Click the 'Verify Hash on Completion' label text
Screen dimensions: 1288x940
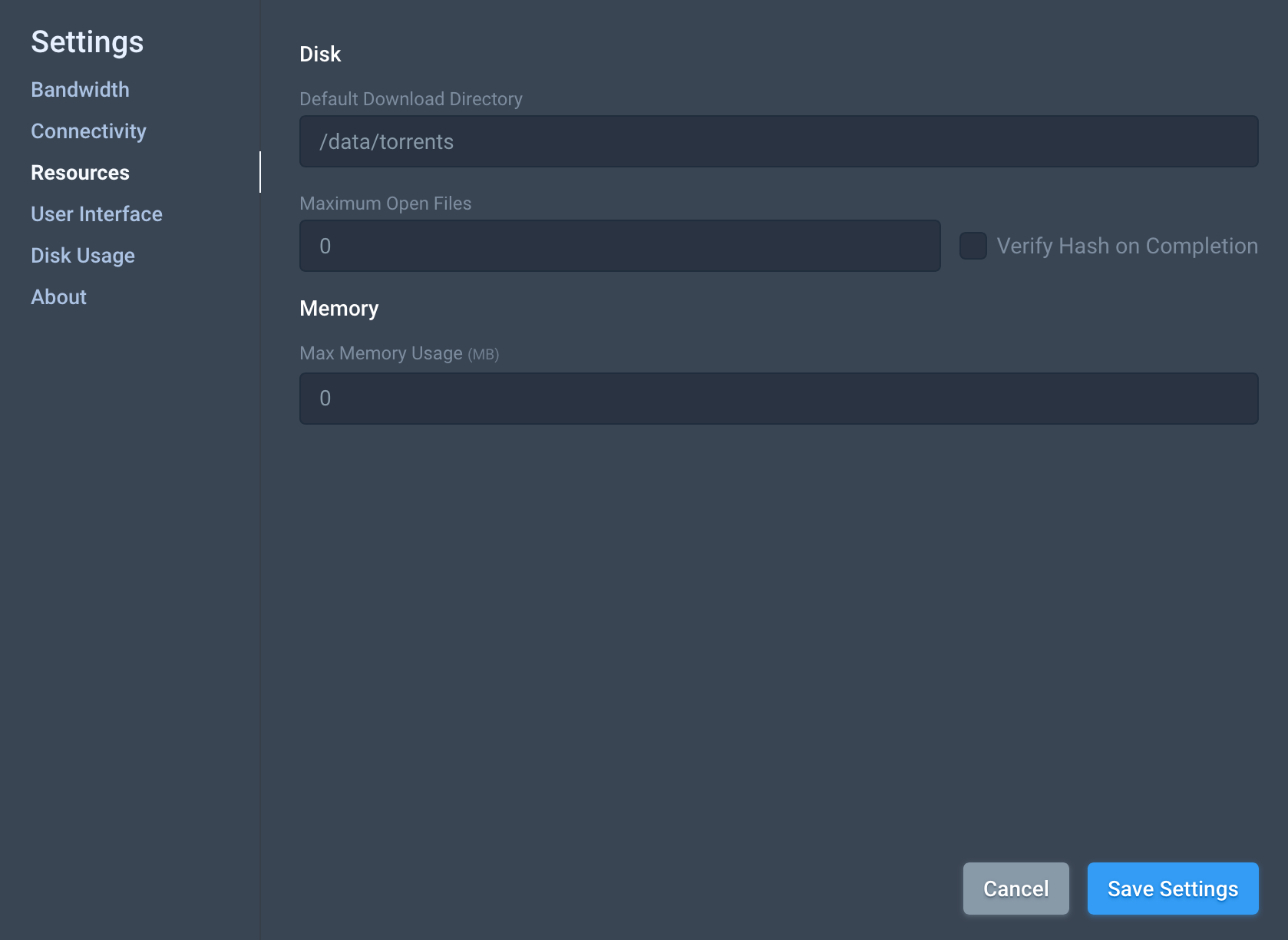(1126, 247)
